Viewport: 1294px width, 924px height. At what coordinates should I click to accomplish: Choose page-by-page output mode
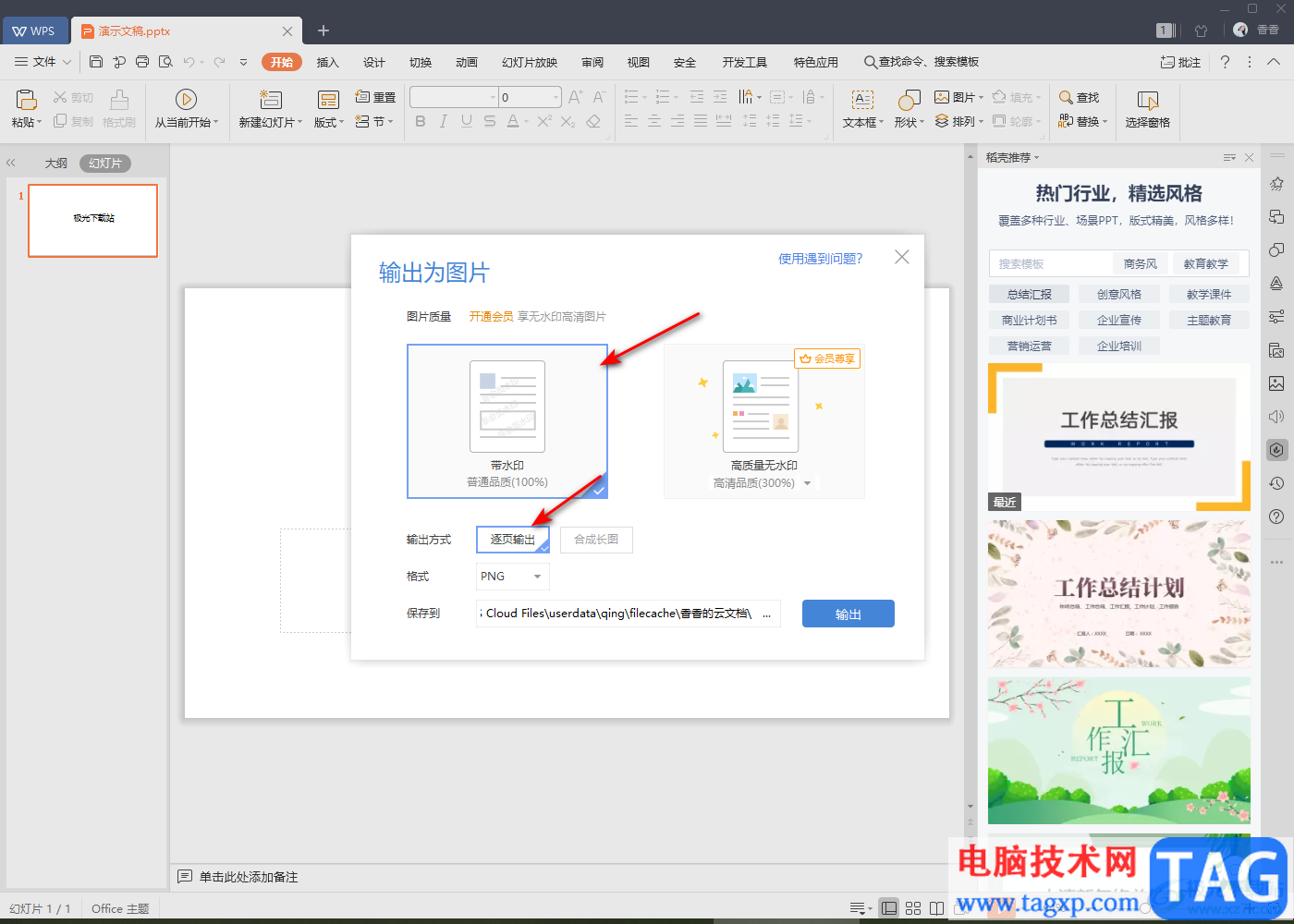[513, 540]
